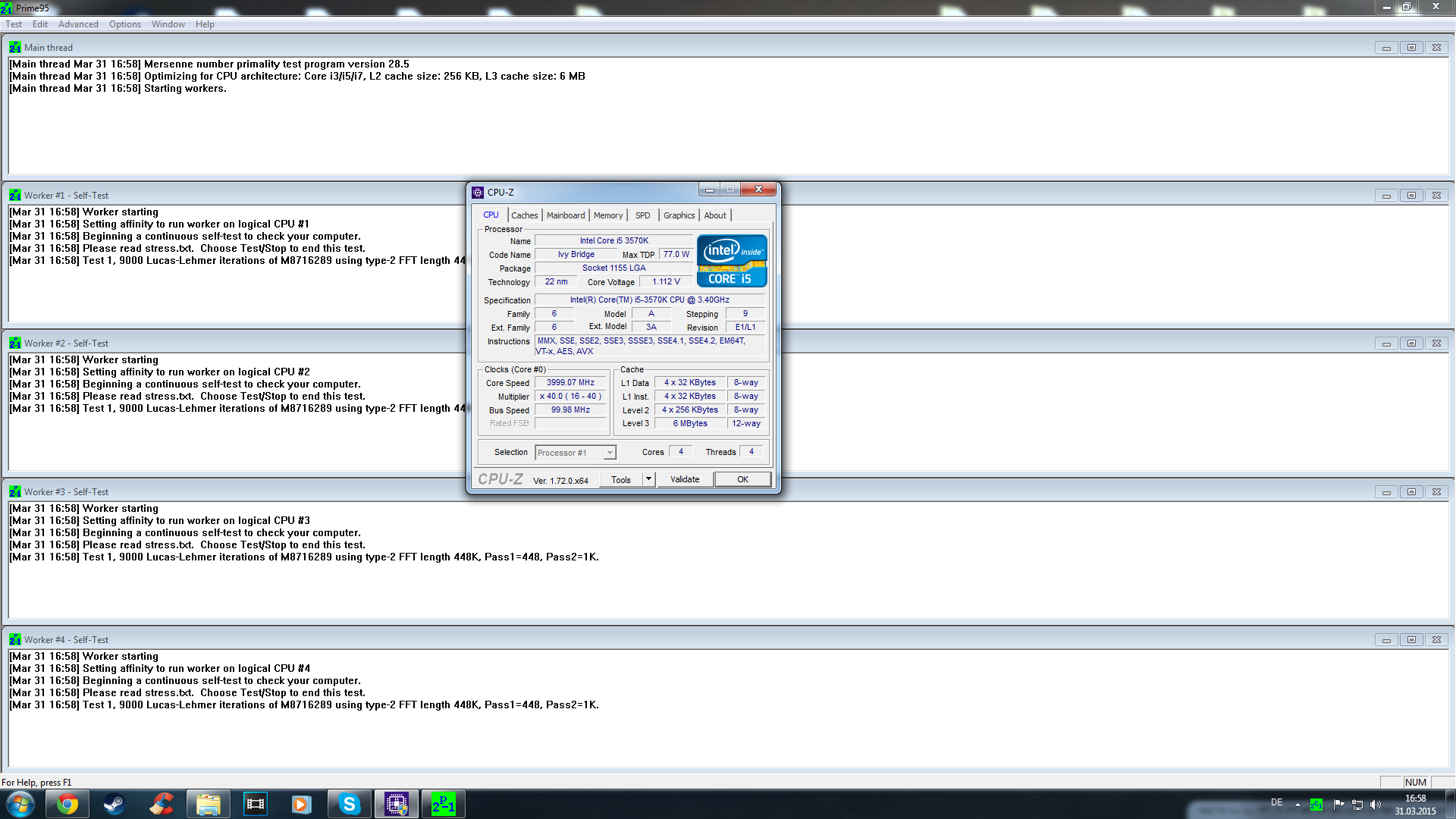Launch CCleaner from the taskbar
The image size is (1456, 819).
[162, 804]
